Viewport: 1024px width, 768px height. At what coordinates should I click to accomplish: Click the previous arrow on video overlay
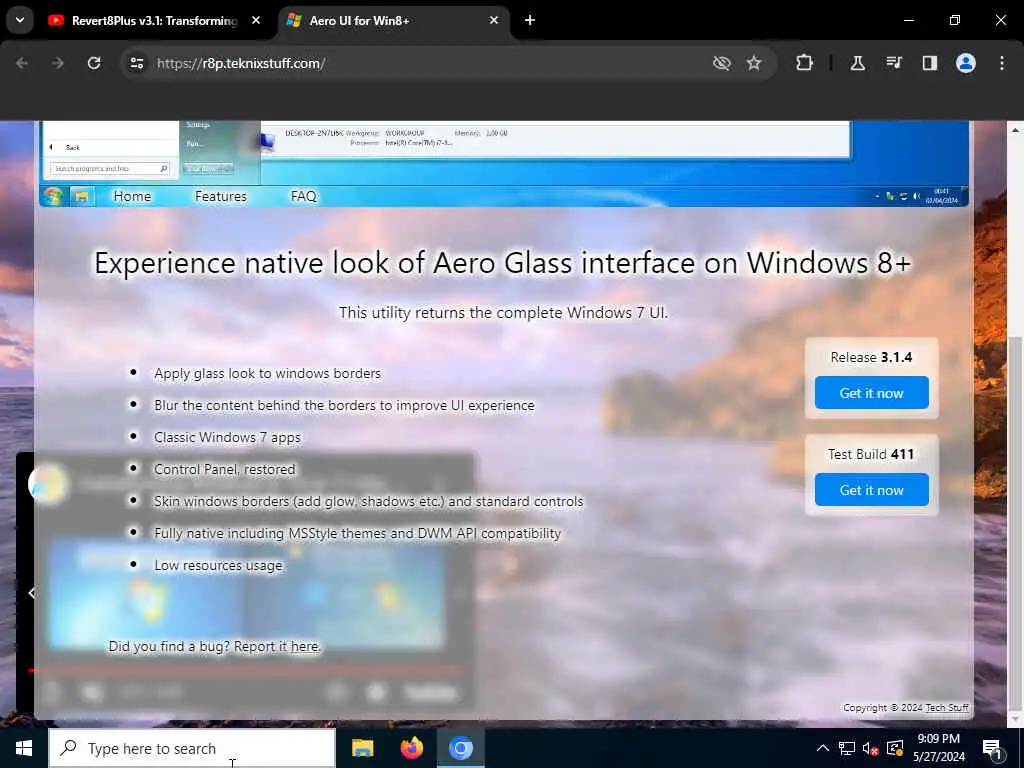(31, 593)
